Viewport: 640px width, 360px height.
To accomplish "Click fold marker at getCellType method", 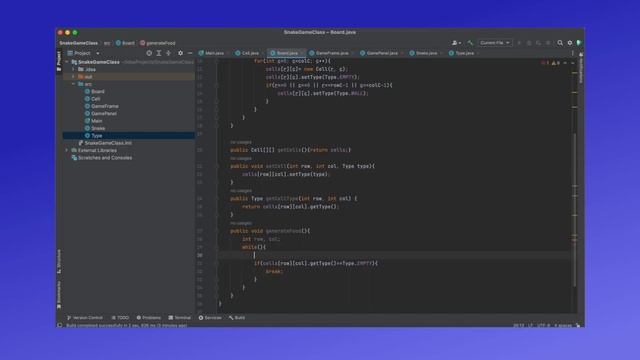I will [x=217, y=198].
